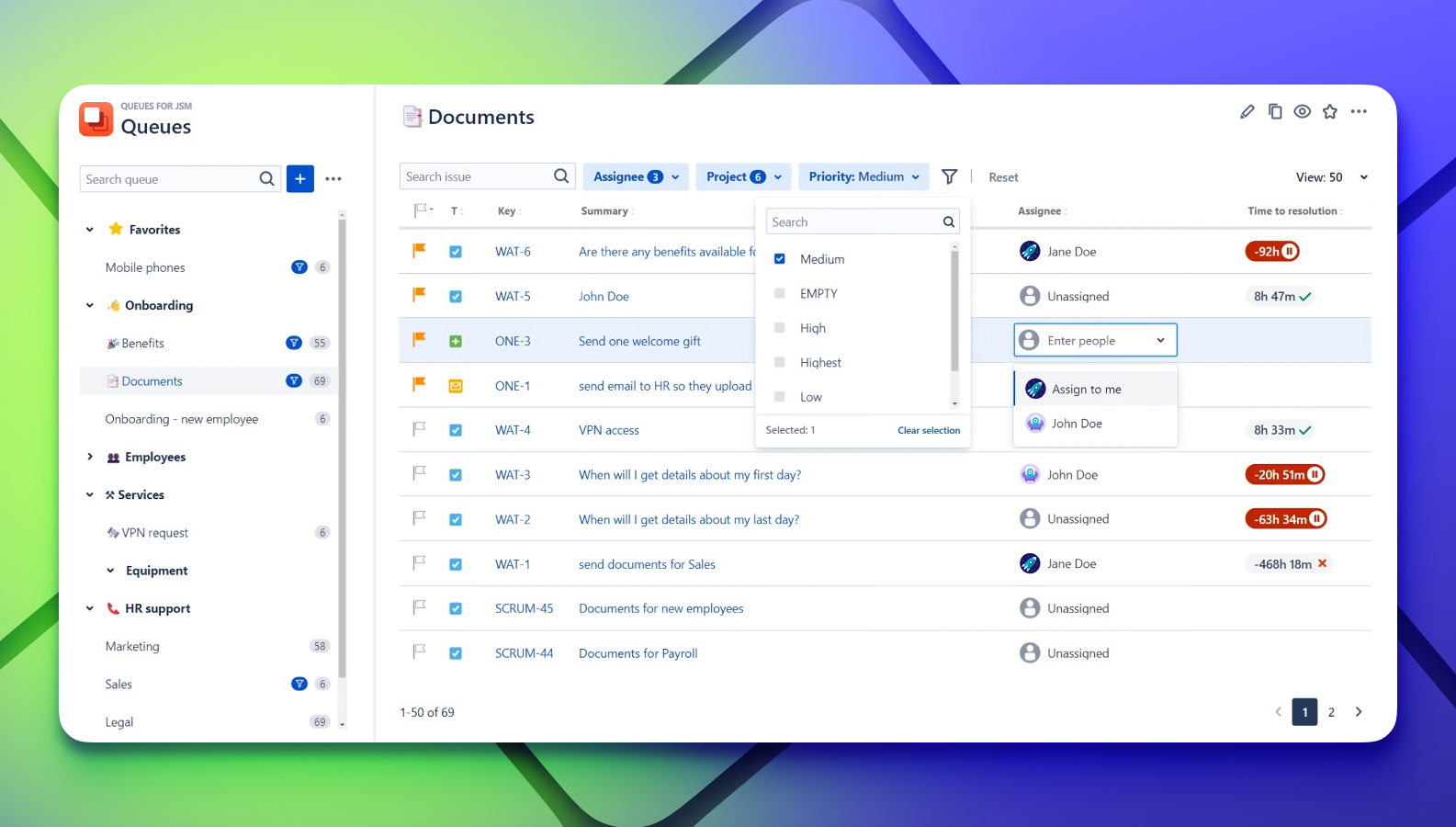Star the Documents queue as favorite
The image size is (1456, 827).
click(x=1330, y=111)
